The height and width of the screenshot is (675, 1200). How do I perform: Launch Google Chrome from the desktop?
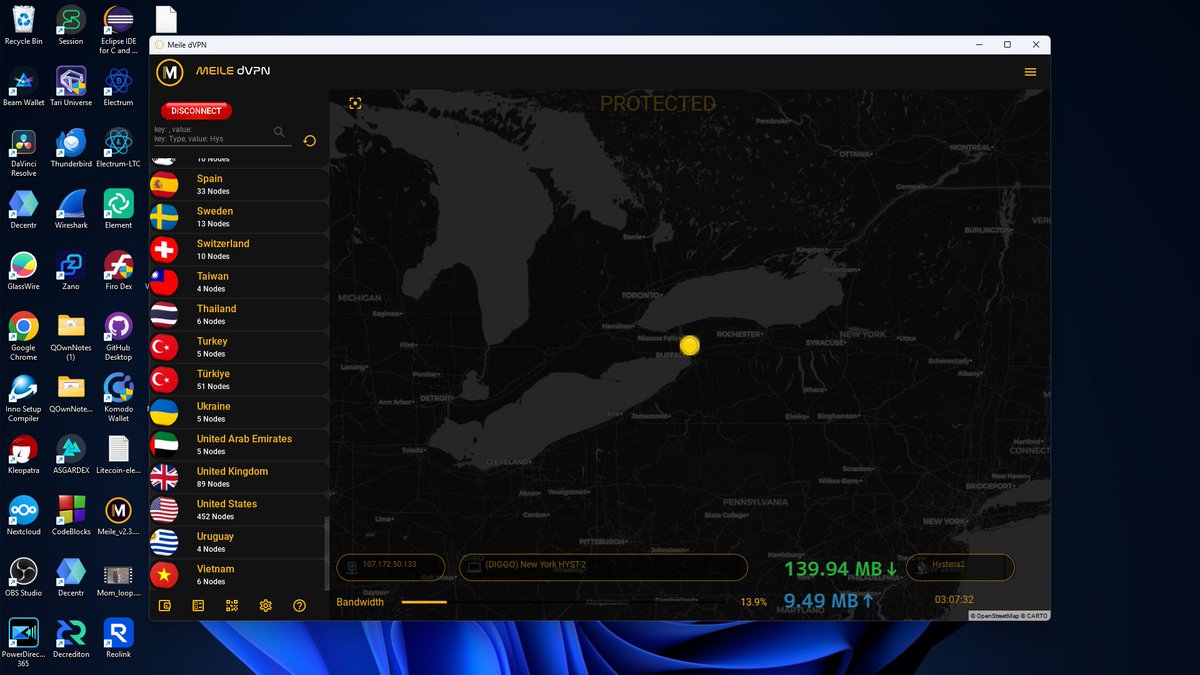pyautogui.click(x=23, y=335)
